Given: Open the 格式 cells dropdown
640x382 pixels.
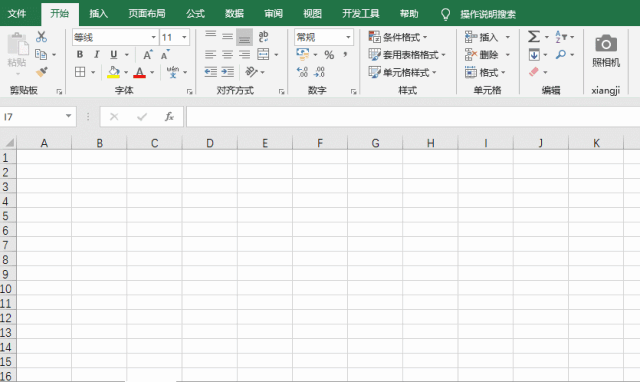Looking at the screenshot, I should pos(485,73).
